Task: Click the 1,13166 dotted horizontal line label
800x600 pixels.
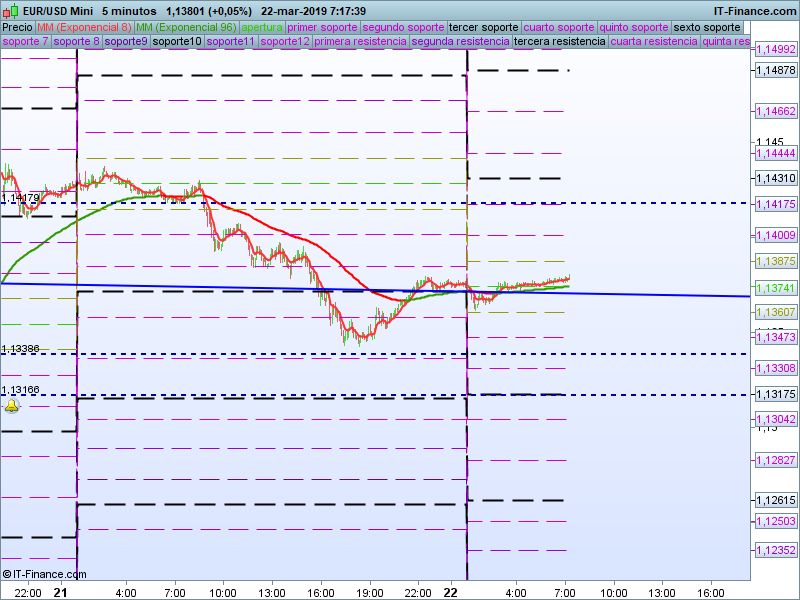Action: [20, 390]
